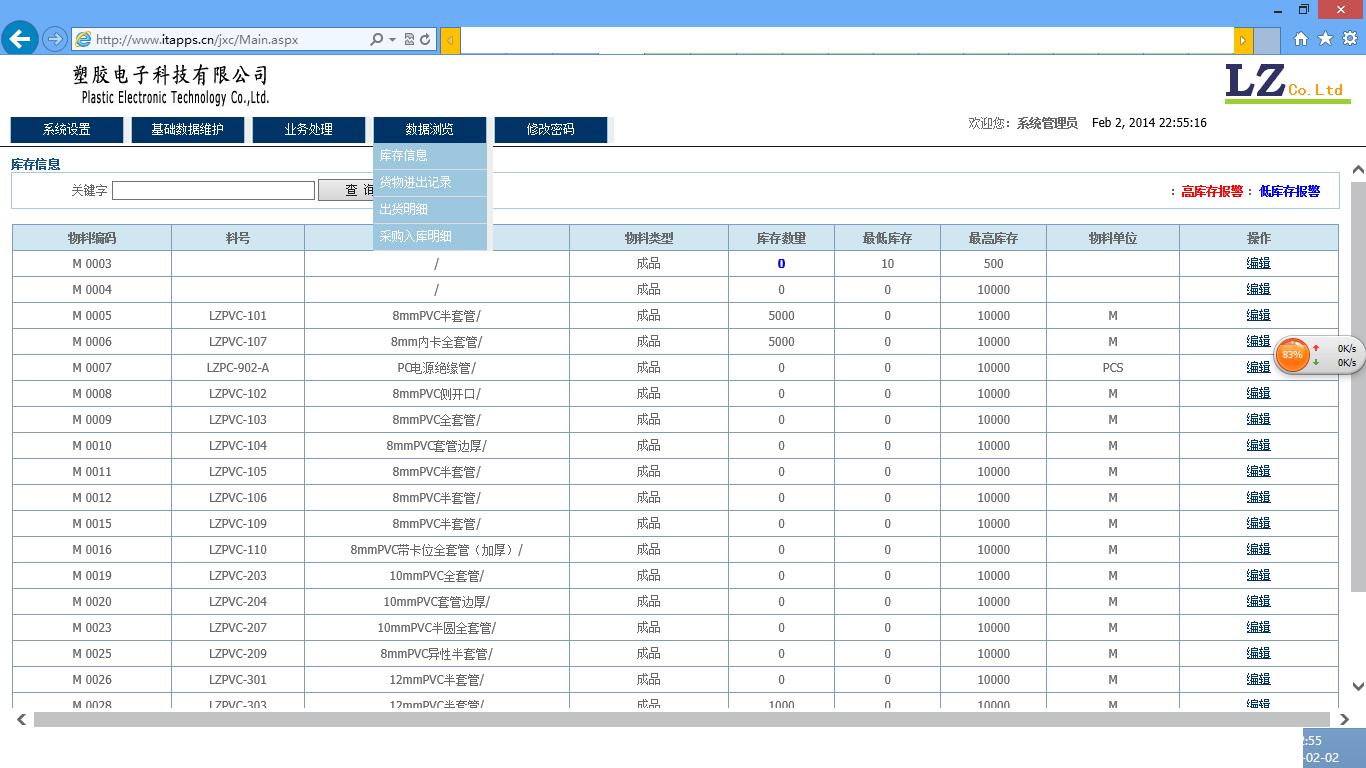Open Favorites via the star icon

1325,39
